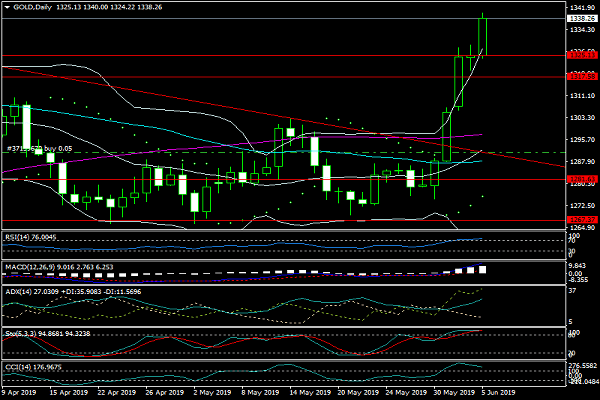Click the 5 Jun 2019 date label
Image resolution: width=600 pixels, height=400 pixels.
(499, 393)
